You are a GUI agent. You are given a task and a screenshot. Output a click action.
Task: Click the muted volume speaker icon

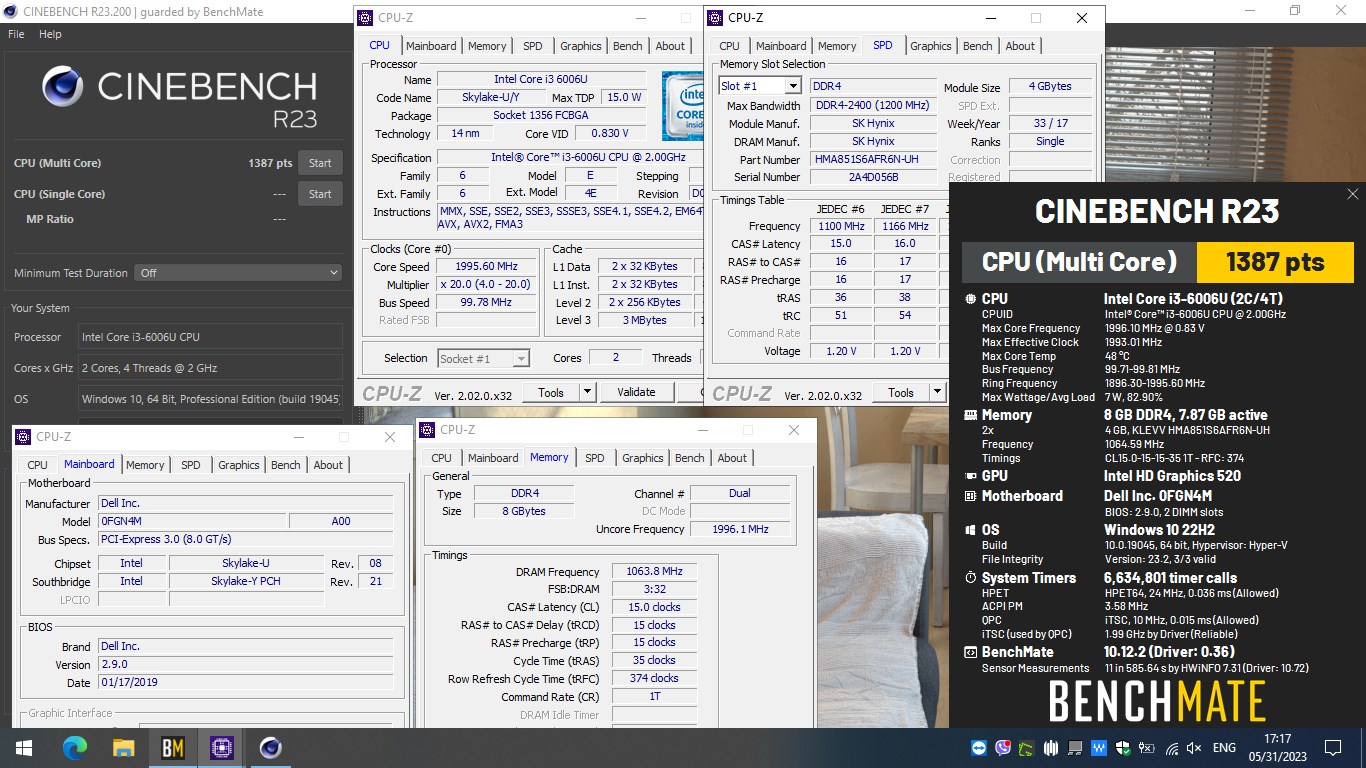point(1195,748)
